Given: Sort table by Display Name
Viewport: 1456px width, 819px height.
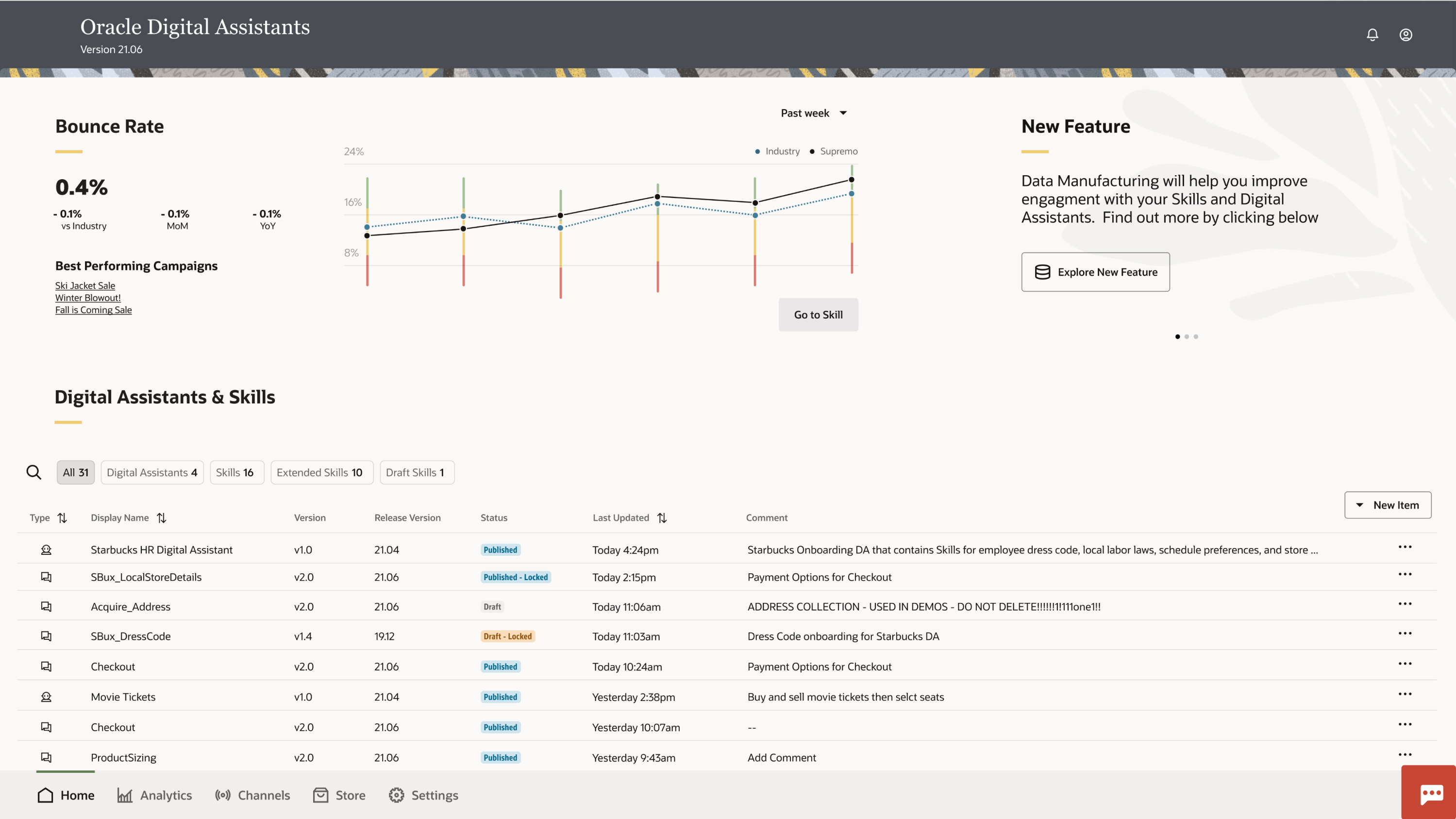Looking at the screenshot, I should [x=162, y=518].
